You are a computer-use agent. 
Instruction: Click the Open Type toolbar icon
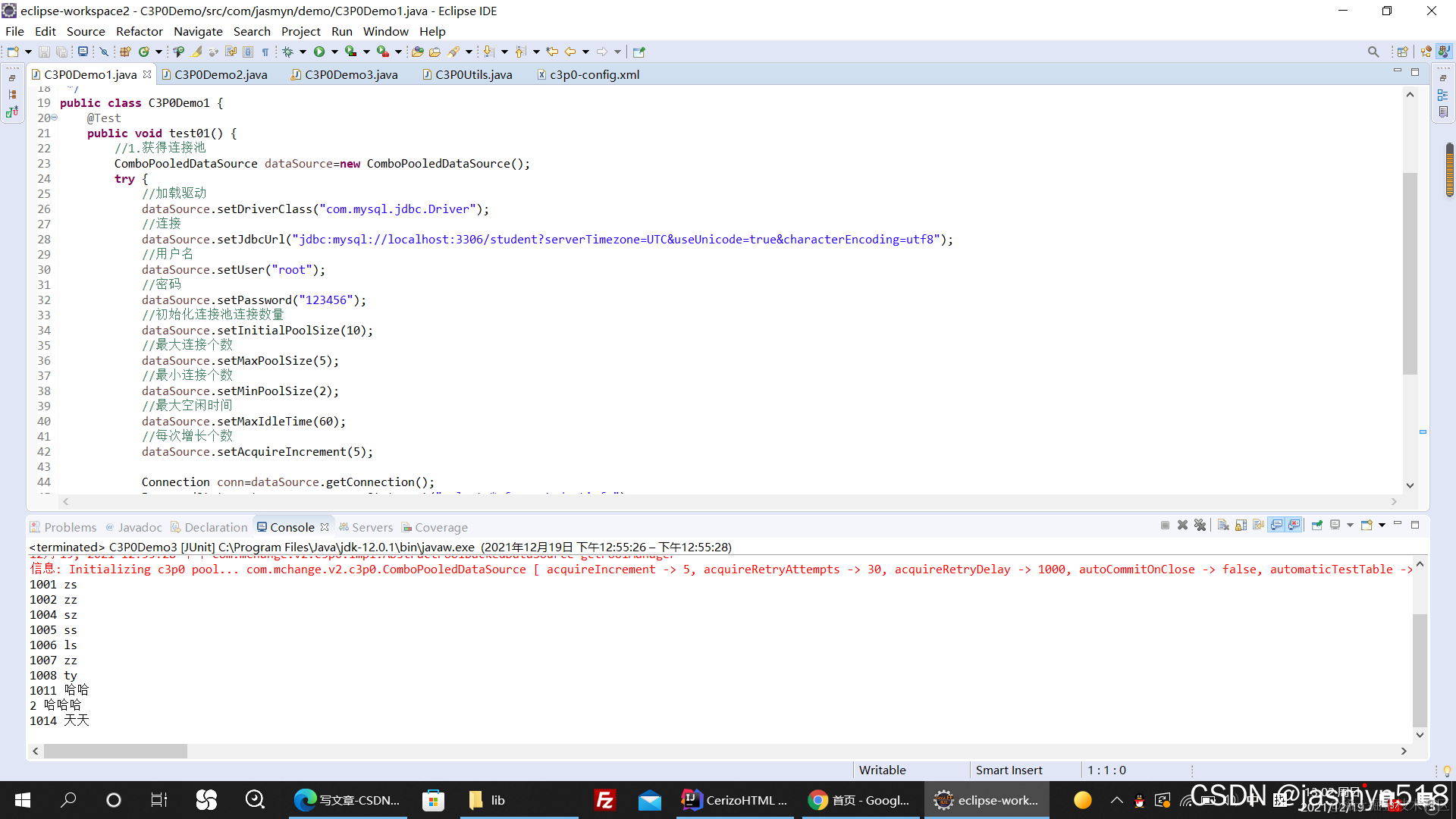(125, 52)
